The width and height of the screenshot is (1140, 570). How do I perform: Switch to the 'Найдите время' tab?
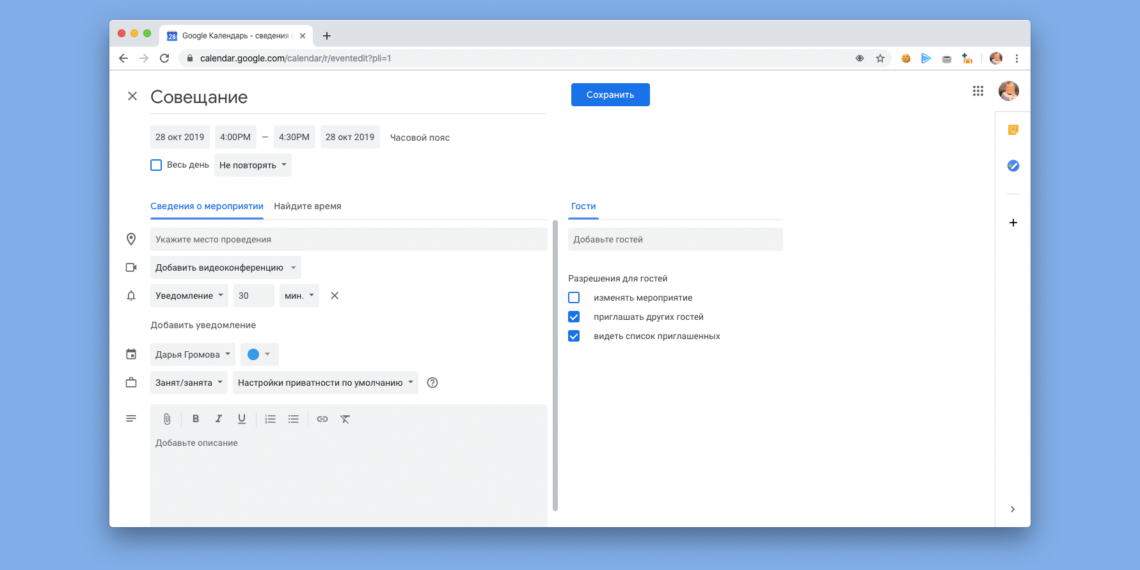coord(307,206)
